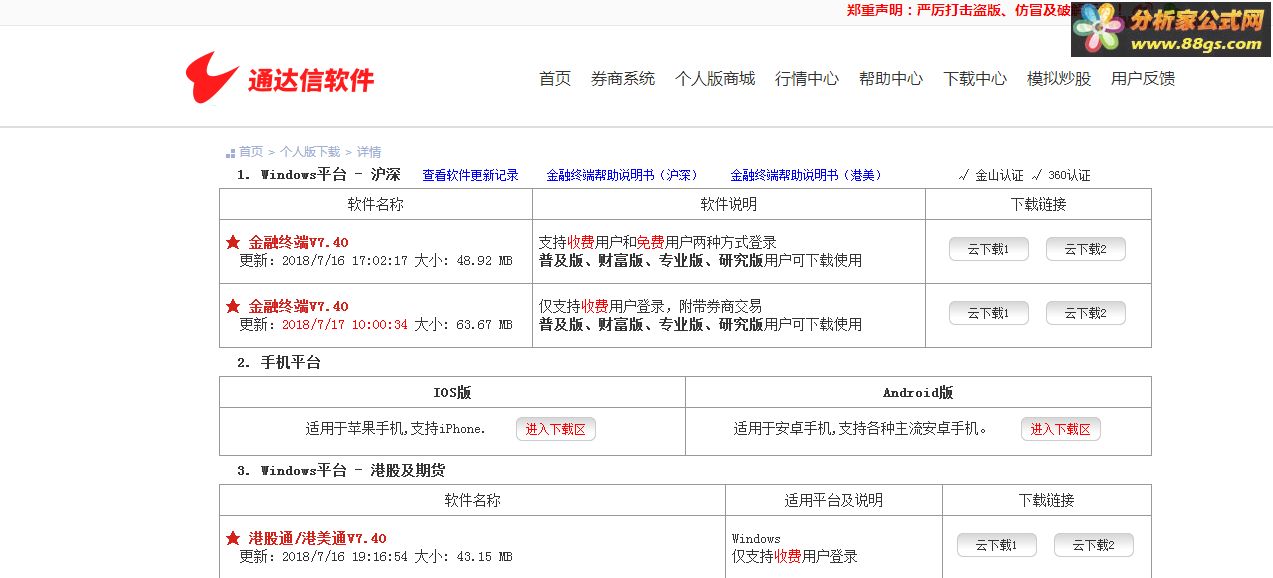Click 首页 in the breadcrumb
This screenshot has width=1273, height=578.
tap(251, 152)
